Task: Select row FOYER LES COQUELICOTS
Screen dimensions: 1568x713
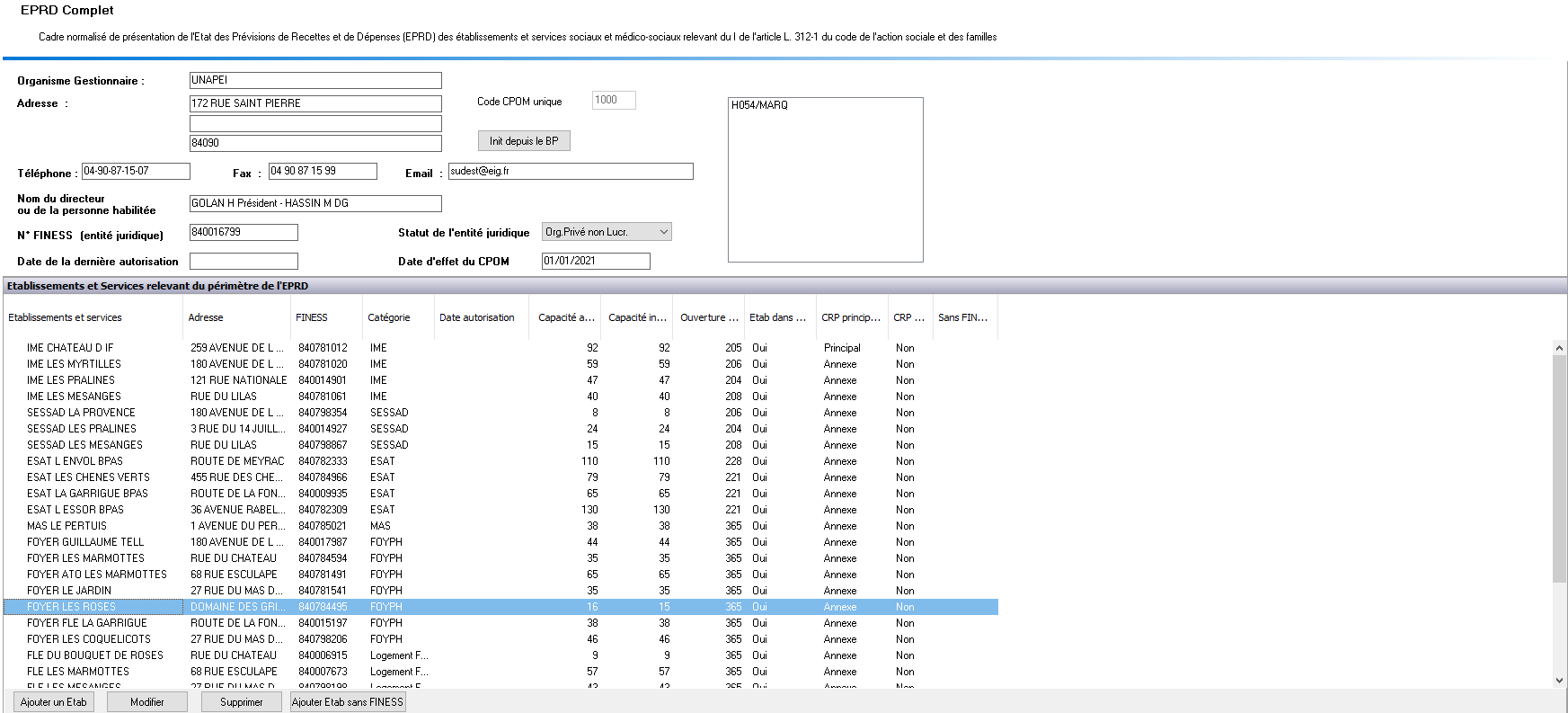Action: [x=501, y=639]
